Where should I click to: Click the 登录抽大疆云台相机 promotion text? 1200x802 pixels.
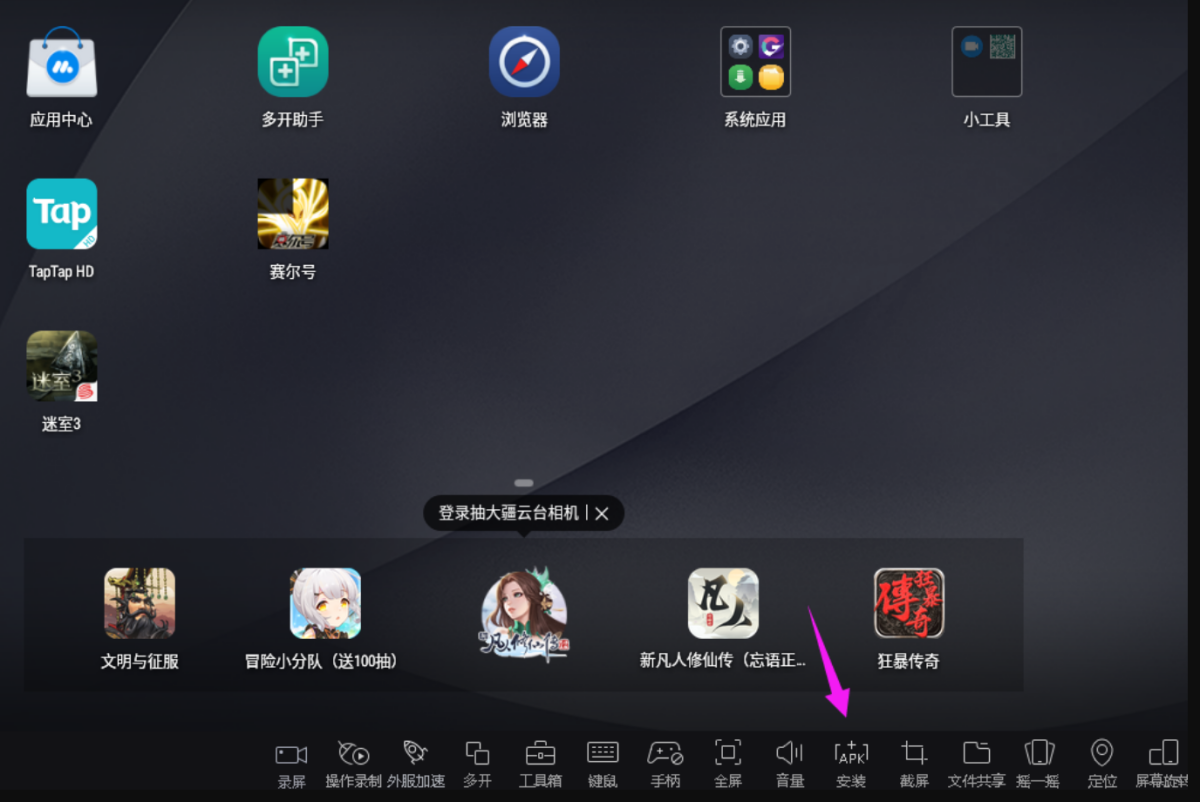[508, 513]
